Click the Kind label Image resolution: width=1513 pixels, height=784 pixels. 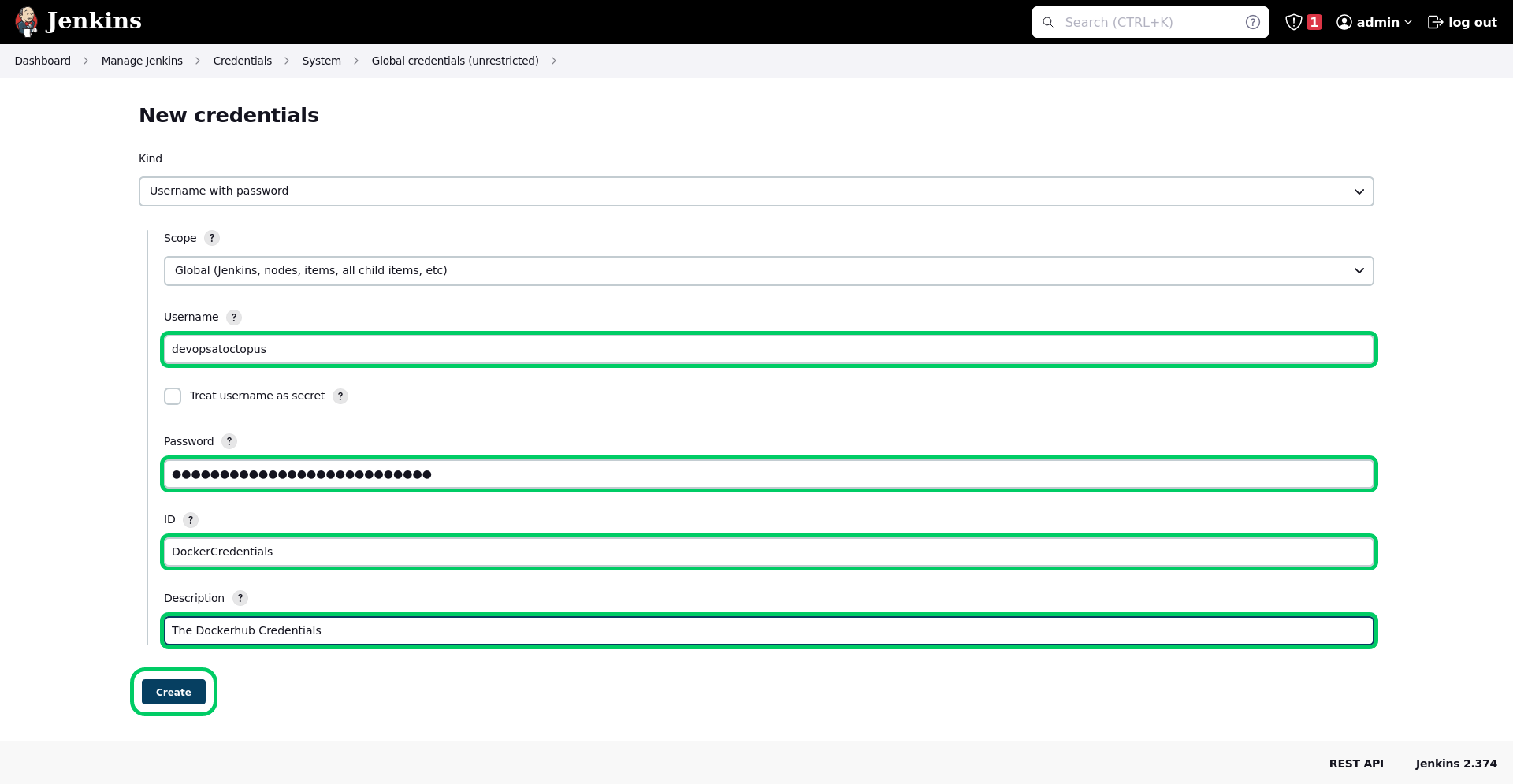pyautogui.click(x=151, y=158)
